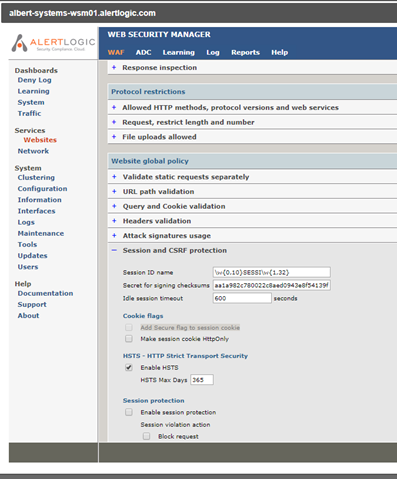
Task: Expand Headers validation section
Action: pos(114,221)
